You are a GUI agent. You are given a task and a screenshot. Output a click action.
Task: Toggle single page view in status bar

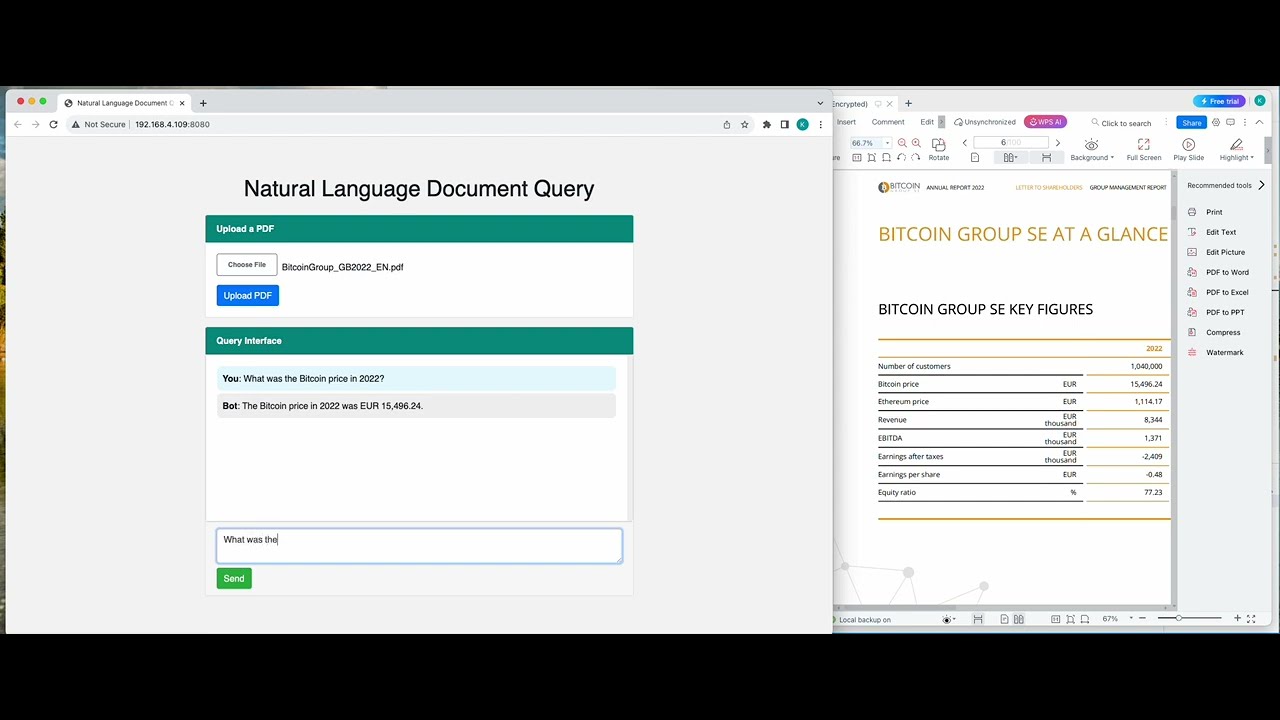pyautogui.click(x=1004, y=618)
